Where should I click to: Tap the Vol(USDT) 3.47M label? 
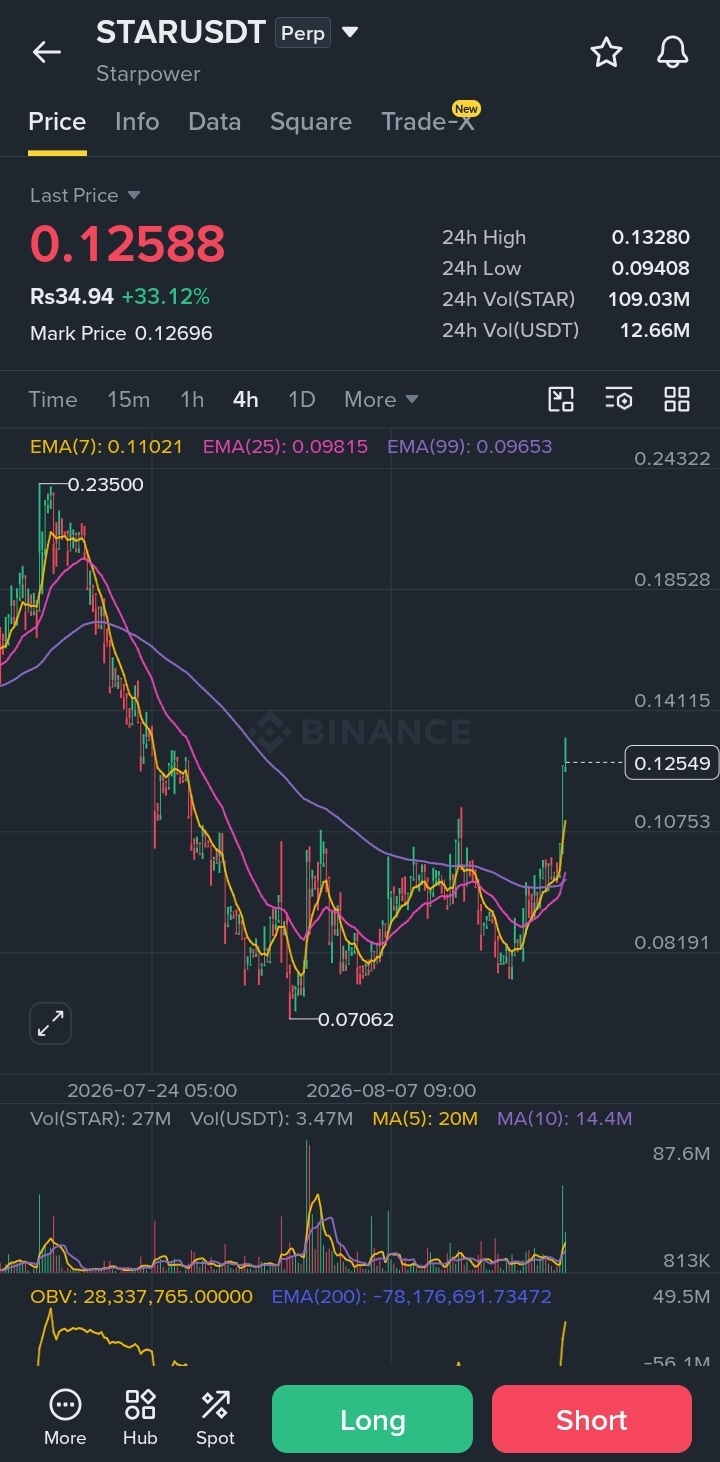tap(272, 1119)
